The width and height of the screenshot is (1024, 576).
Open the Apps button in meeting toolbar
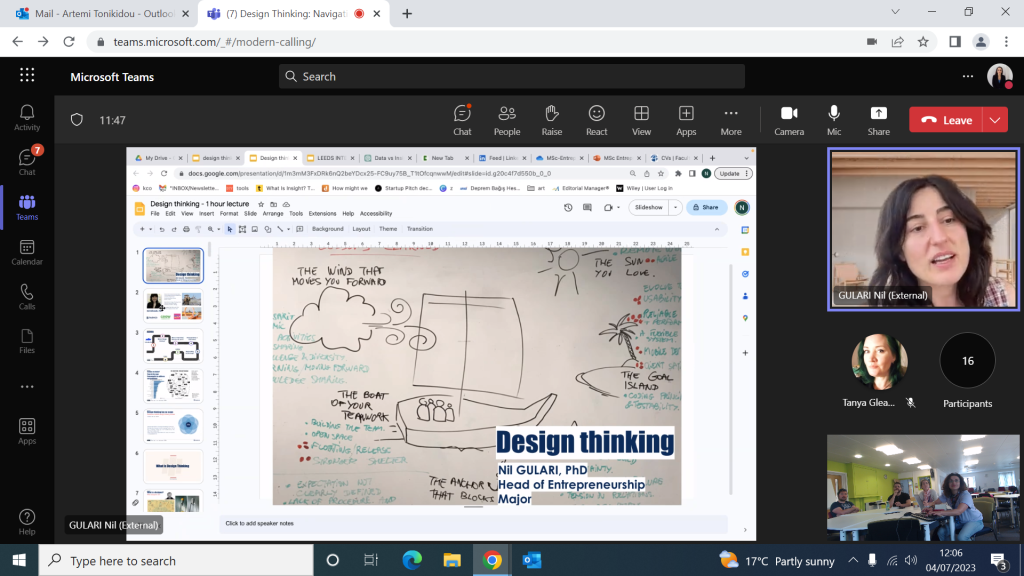[x=686, y=120]
